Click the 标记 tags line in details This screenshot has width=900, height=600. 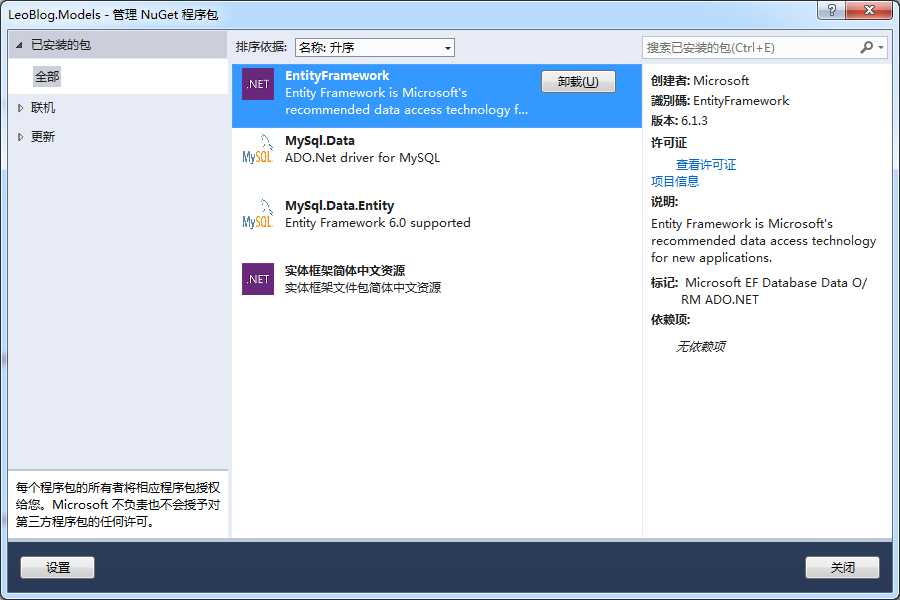[759, 291]
